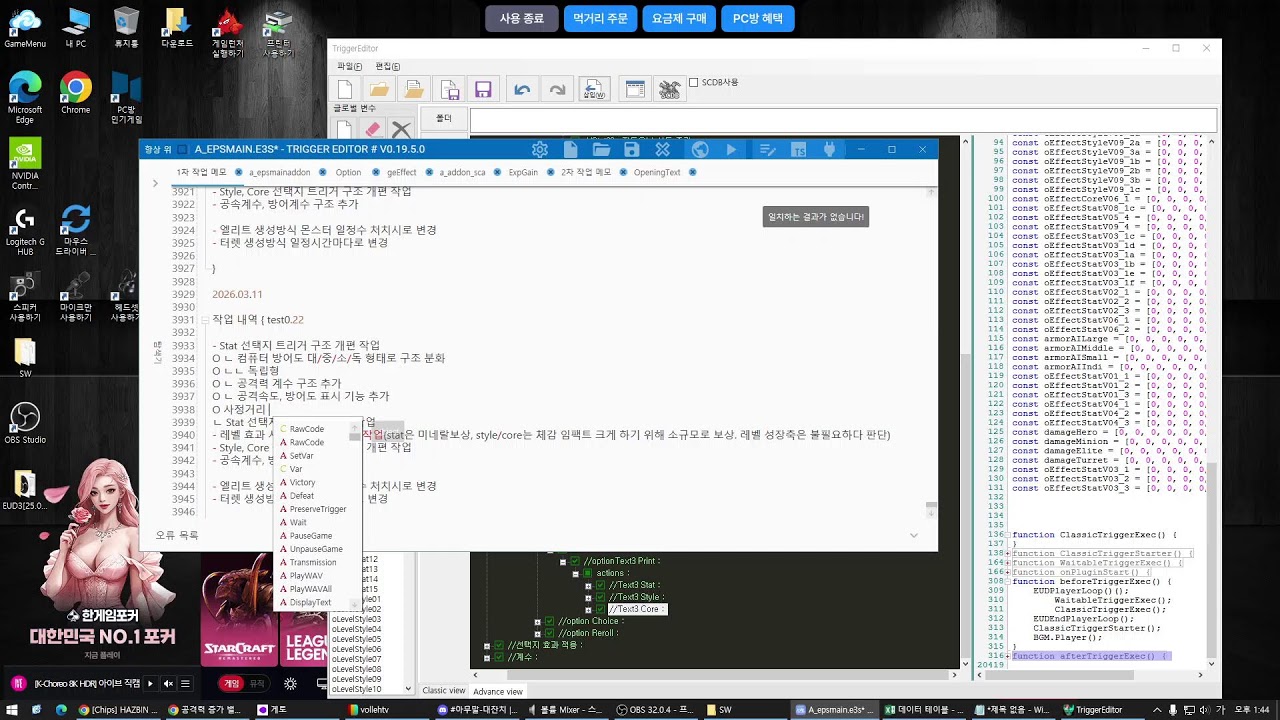Click the window layout toolbar icon
This screenshot has width=1280, height=720.
click(634, 90)
